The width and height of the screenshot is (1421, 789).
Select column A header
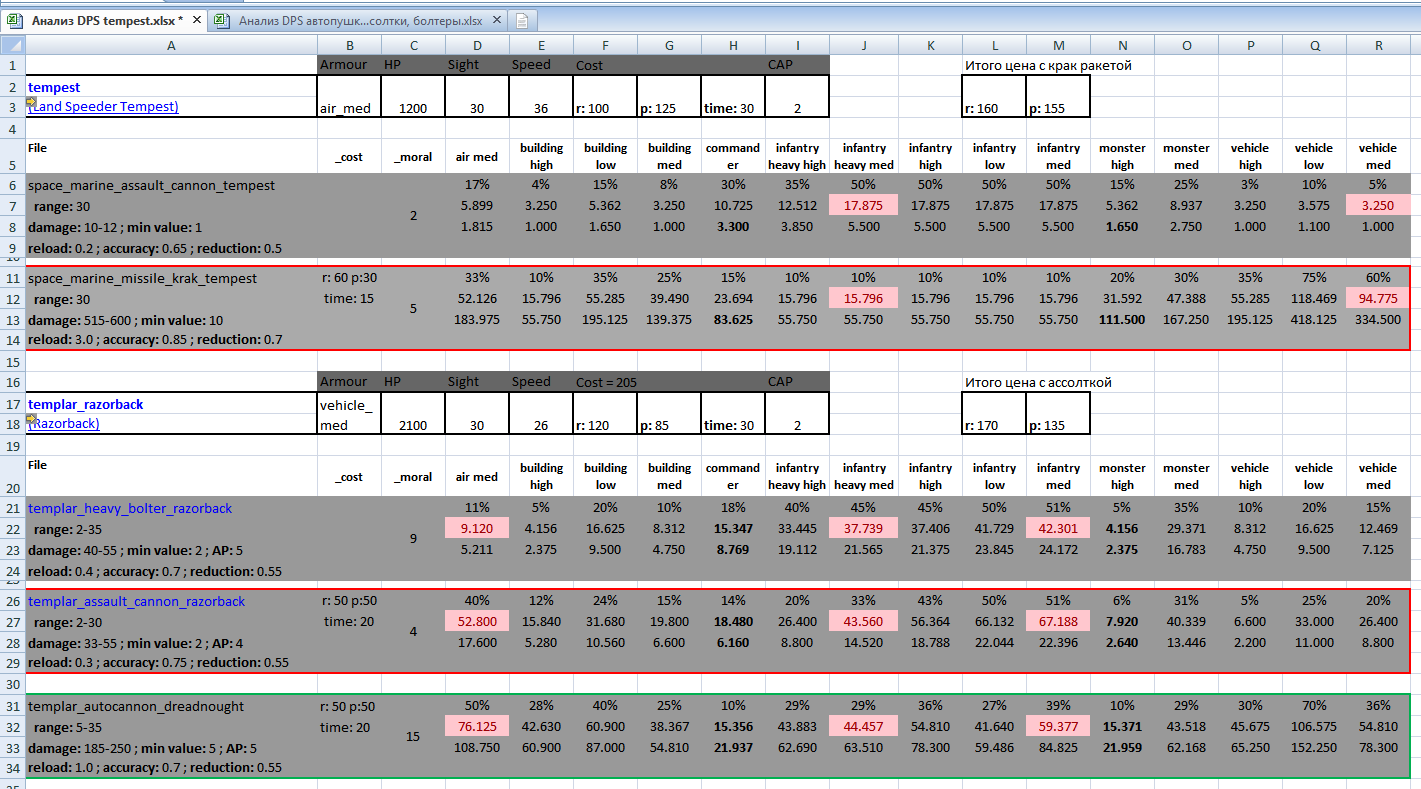tap(171, 45)
